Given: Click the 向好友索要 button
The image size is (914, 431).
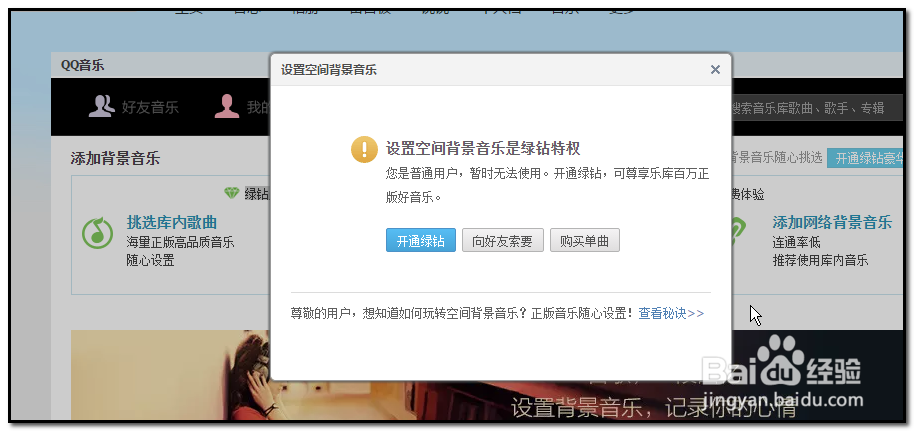Looking at the screenshot, I should (x=502, y=240).
